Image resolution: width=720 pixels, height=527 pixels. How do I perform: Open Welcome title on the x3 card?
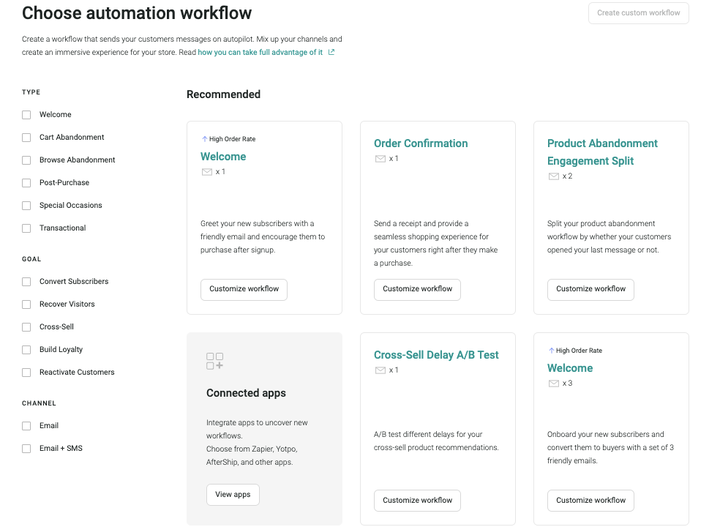(x=570, y=368)
